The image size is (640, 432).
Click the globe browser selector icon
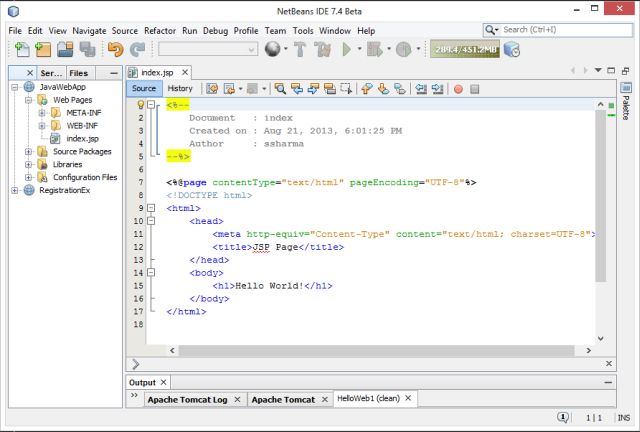tap(272, 49)
